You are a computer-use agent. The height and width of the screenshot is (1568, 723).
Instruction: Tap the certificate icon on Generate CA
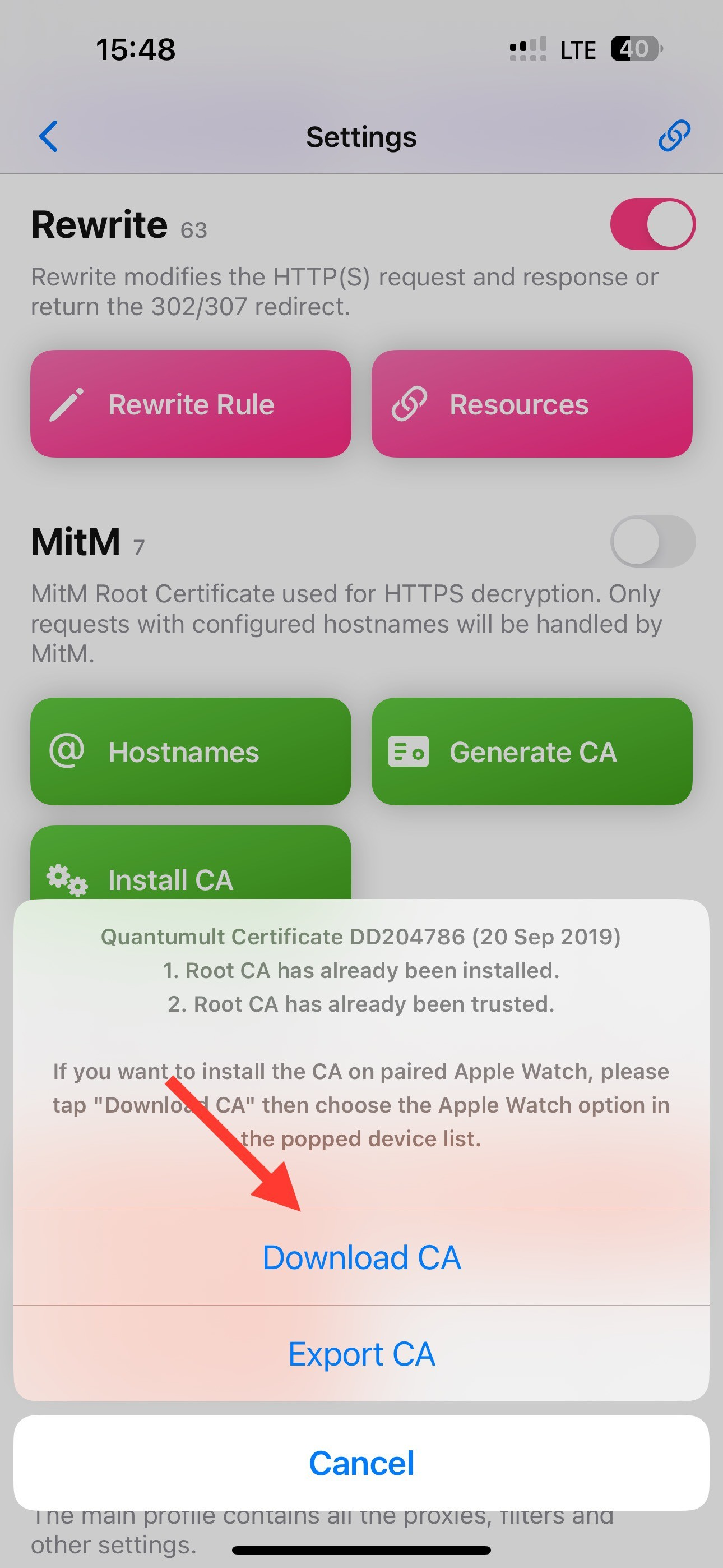409,751
